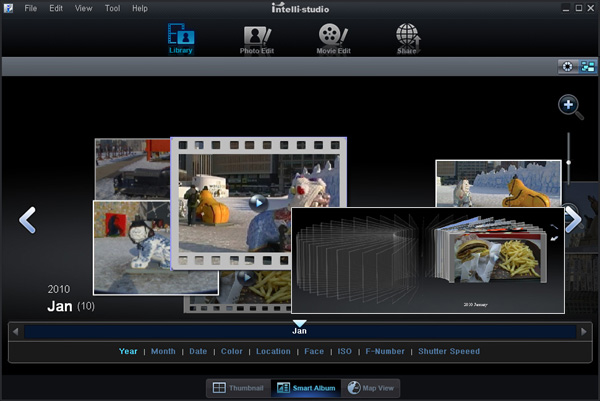Sort albums by Month
Image resolution: width=600 pixels, height=401 pixels.
tap(163, 351)
